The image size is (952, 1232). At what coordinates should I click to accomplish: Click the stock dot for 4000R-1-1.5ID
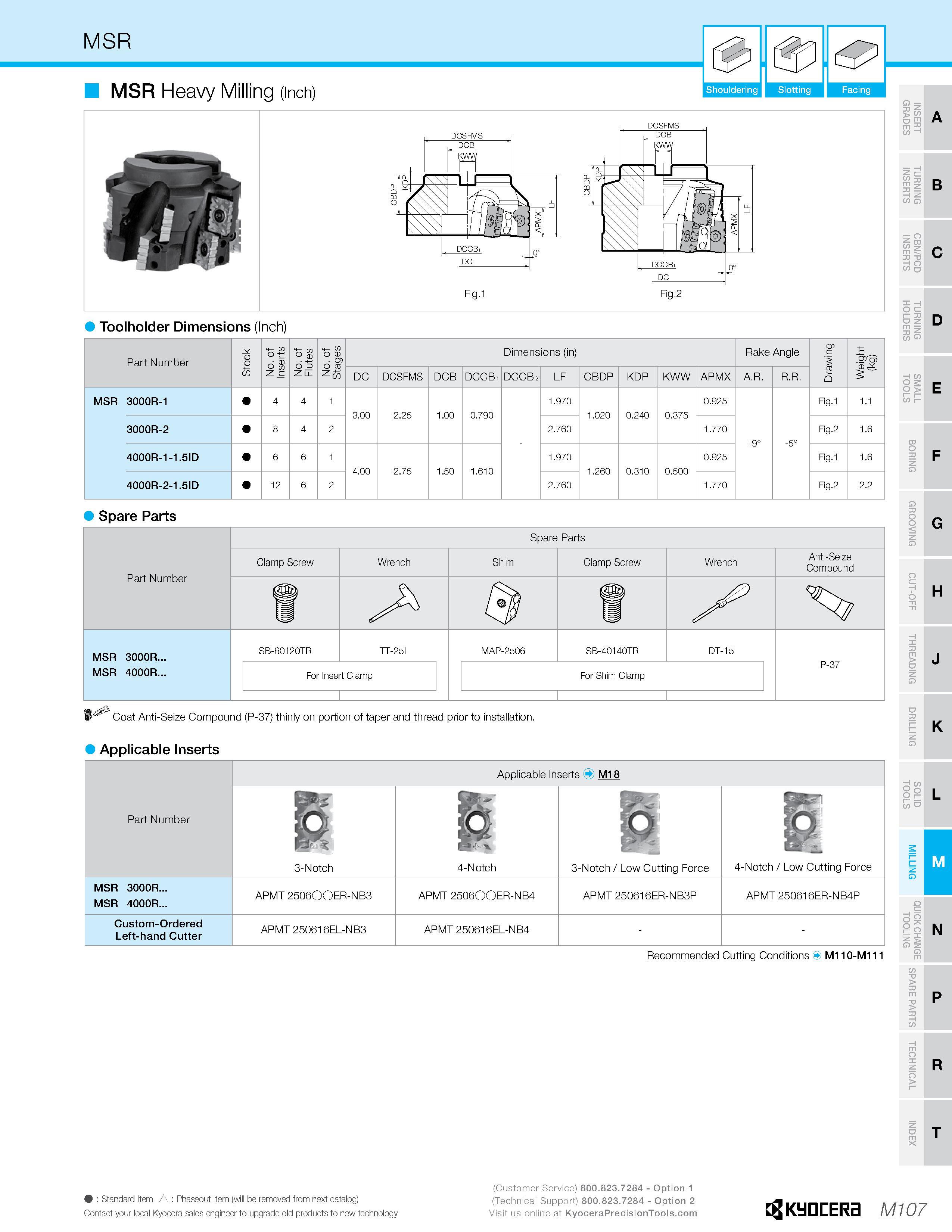pos(246,457)
